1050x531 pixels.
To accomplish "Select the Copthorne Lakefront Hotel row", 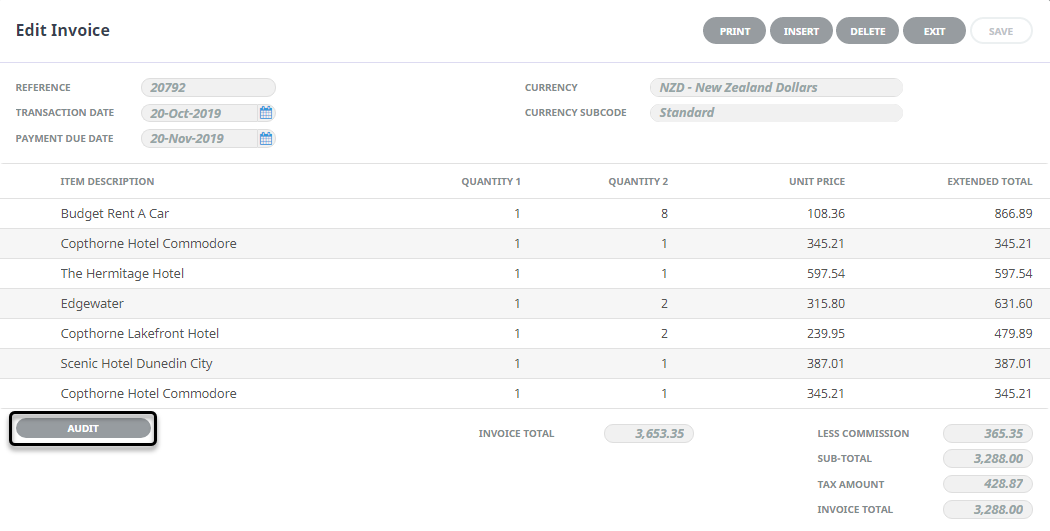I will coord(525,333).
